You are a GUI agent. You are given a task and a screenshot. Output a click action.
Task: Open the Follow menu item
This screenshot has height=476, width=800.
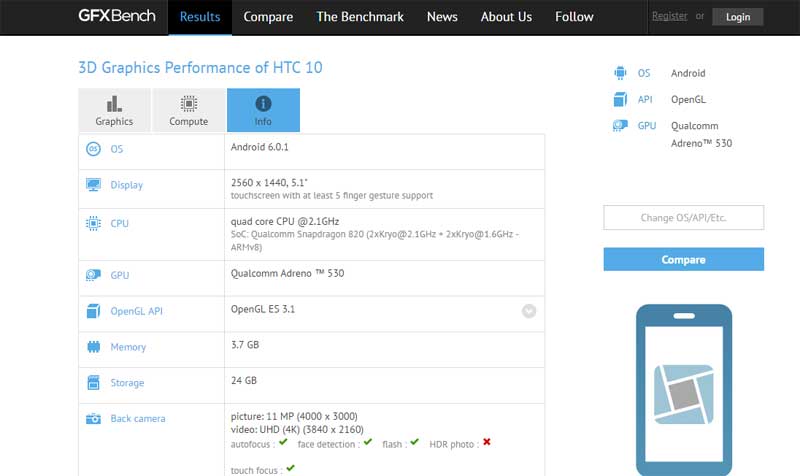pos(574,17)
